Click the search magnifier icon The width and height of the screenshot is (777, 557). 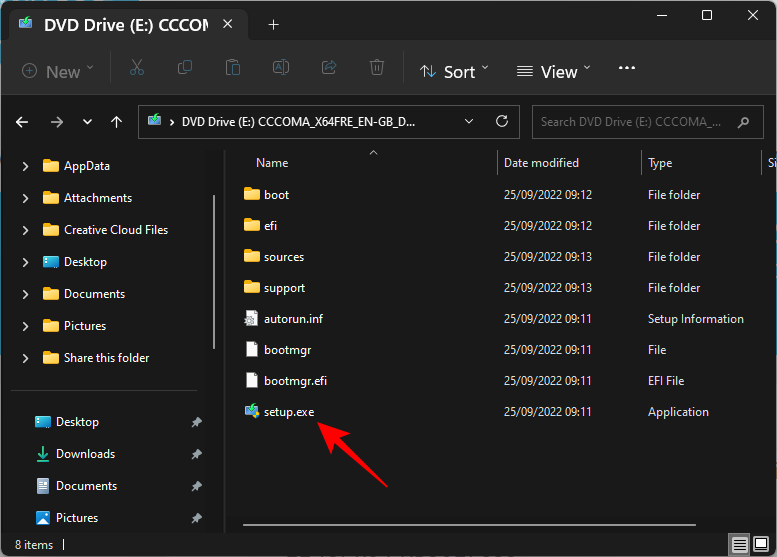click(743, 122)
